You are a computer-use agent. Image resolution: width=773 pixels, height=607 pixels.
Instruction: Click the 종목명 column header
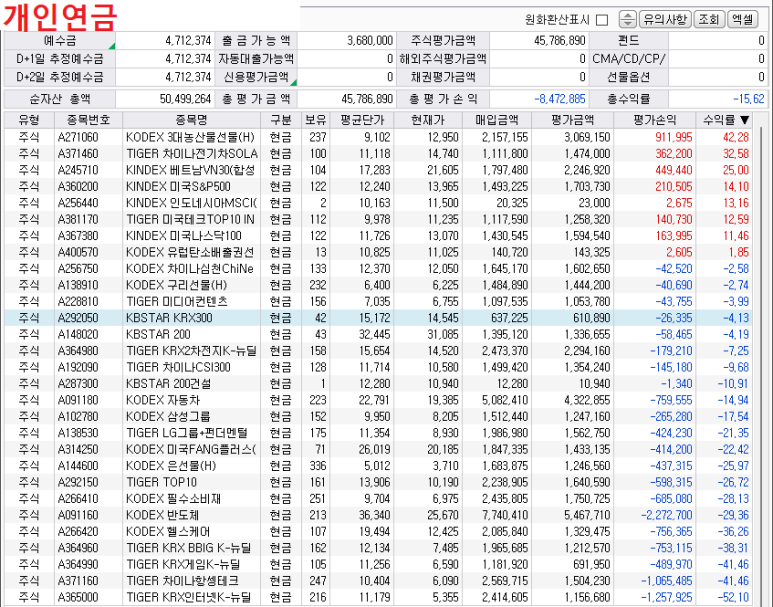(191, 120)
